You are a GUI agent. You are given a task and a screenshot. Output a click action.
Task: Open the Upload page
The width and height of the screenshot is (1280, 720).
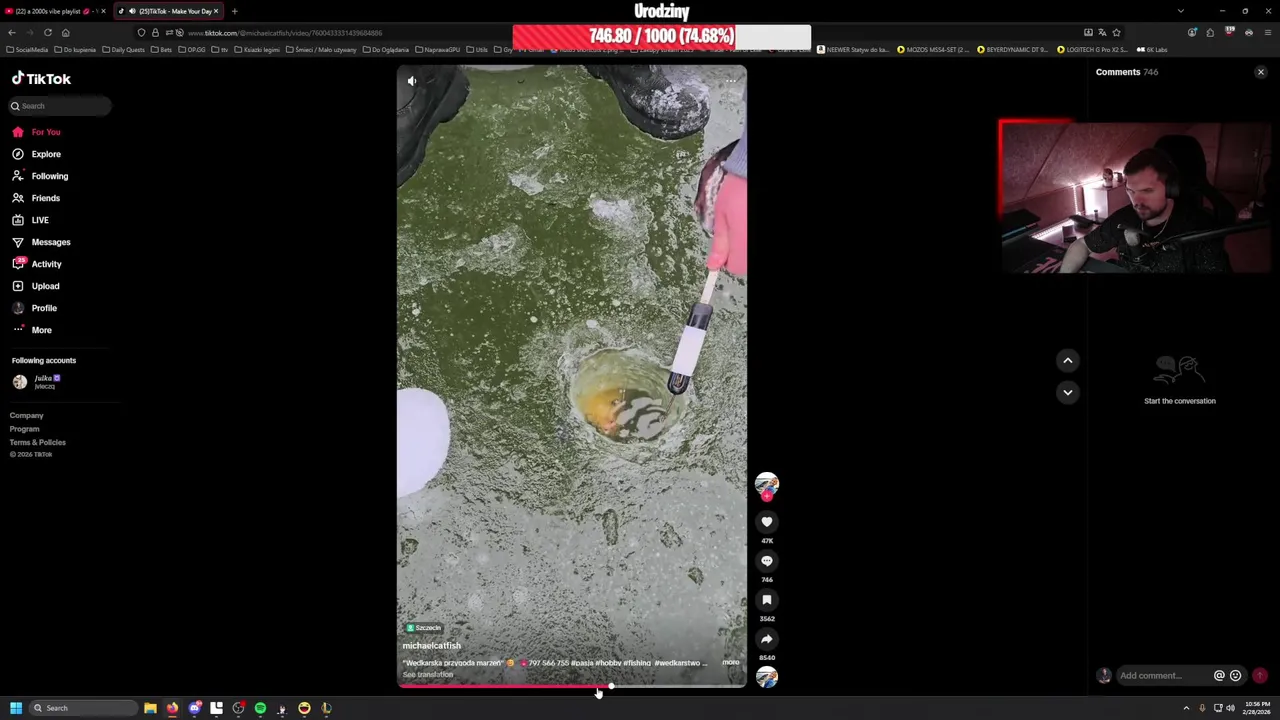point(37,286)
